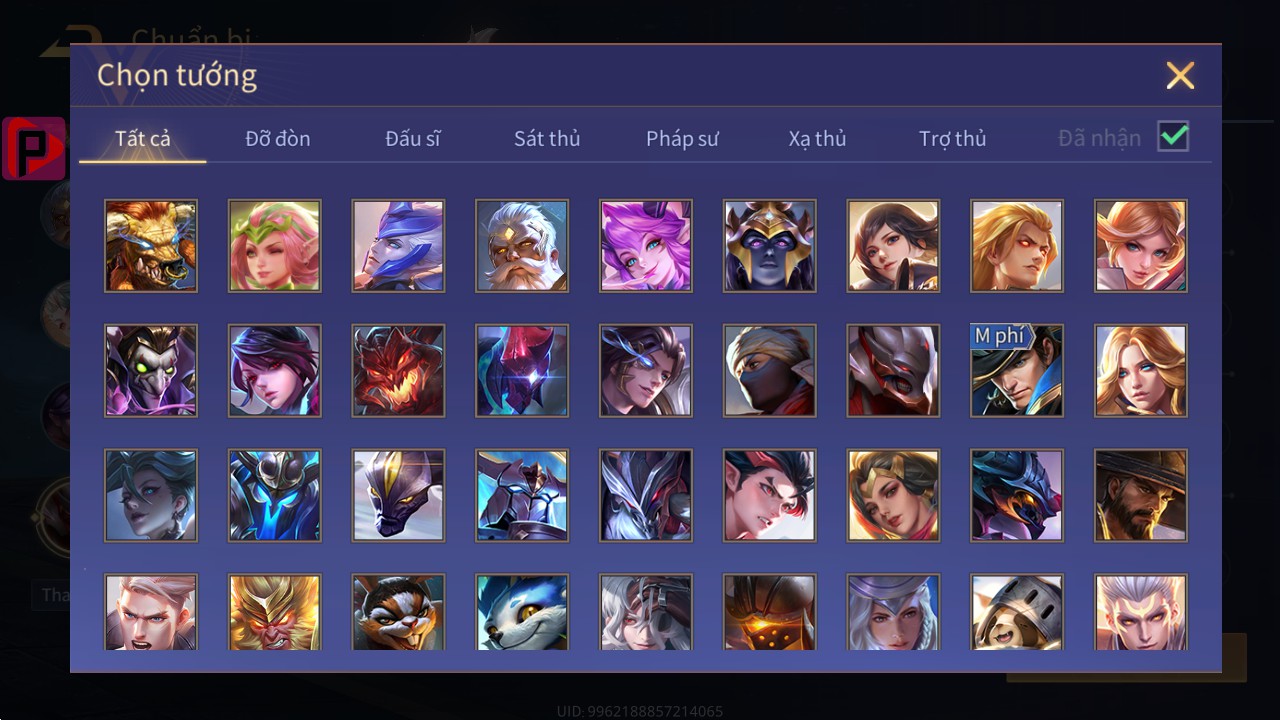Choose the hero tagged 'M phí'
The width and height of the screenshot is (1280, 720).
pos(1017,371)
